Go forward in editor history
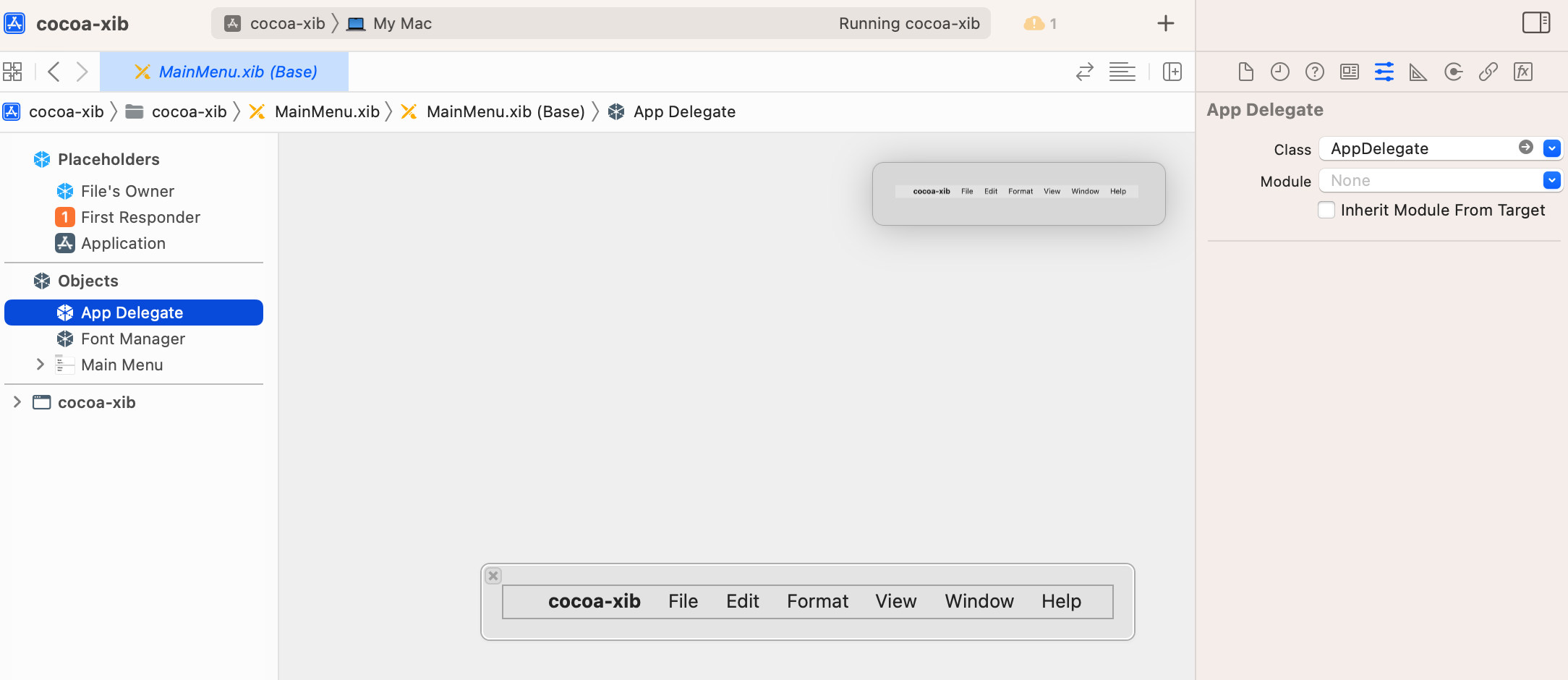1568x680 pixels. (82, 72)
